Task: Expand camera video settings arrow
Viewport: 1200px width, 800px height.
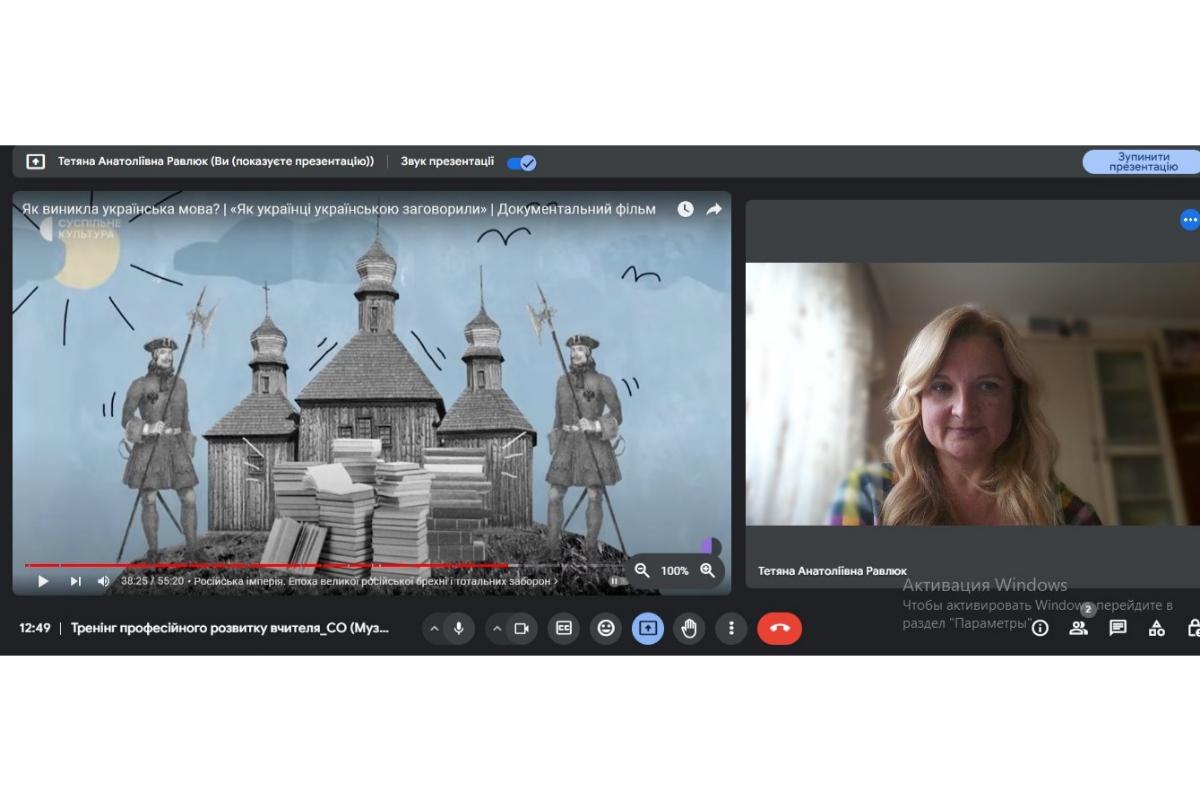Action: coord(496,628)
